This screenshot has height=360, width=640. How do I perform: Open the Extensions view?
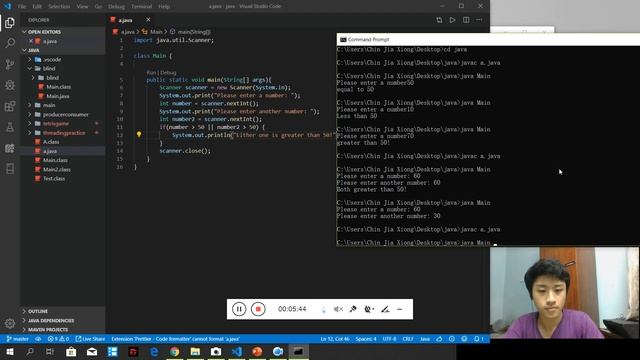(10, 106)
